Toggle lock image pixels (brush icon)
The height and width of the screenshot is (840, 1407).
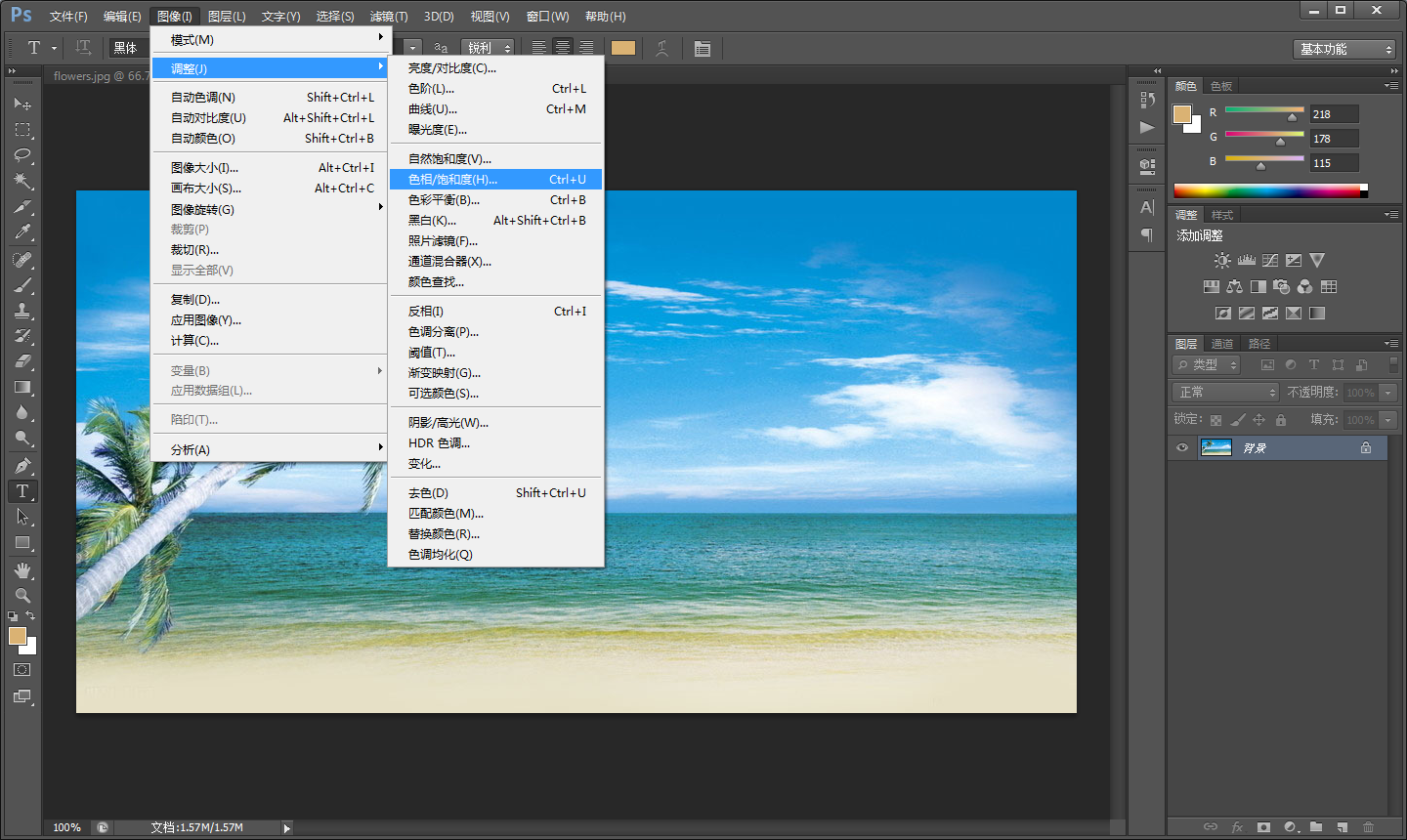[x=1238, y=420]
